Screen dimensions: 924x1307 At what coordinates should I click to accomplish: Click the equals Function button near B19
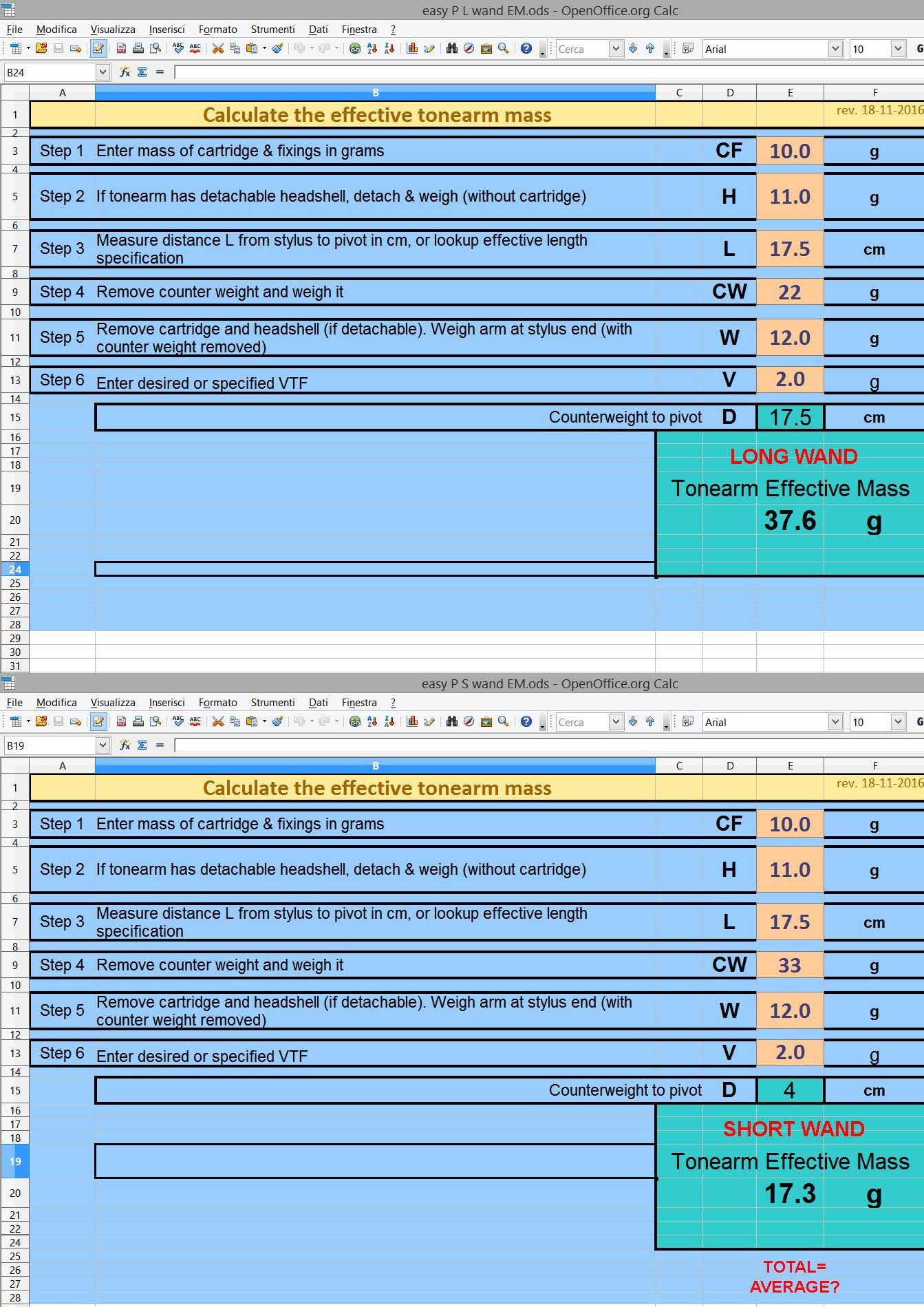coord(160,745)
